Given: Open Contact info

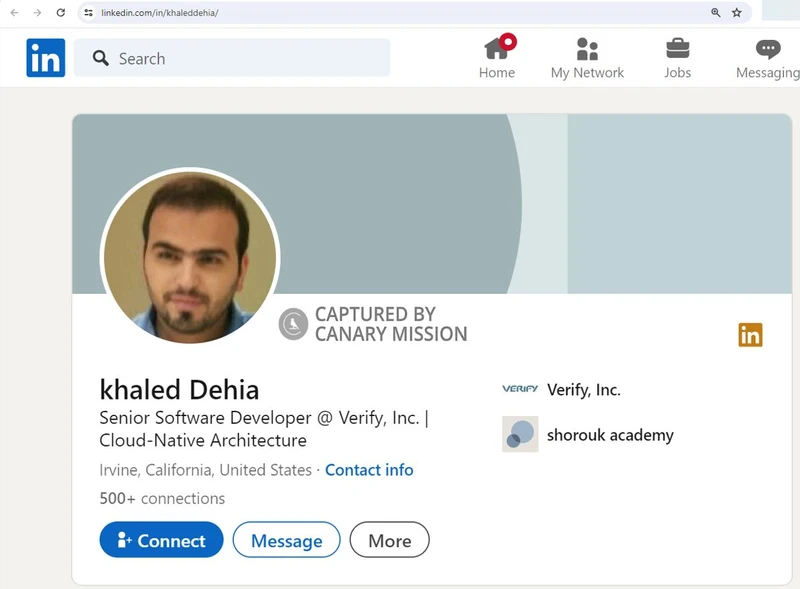Looking at the screenshot, I should tap(369, 470).
